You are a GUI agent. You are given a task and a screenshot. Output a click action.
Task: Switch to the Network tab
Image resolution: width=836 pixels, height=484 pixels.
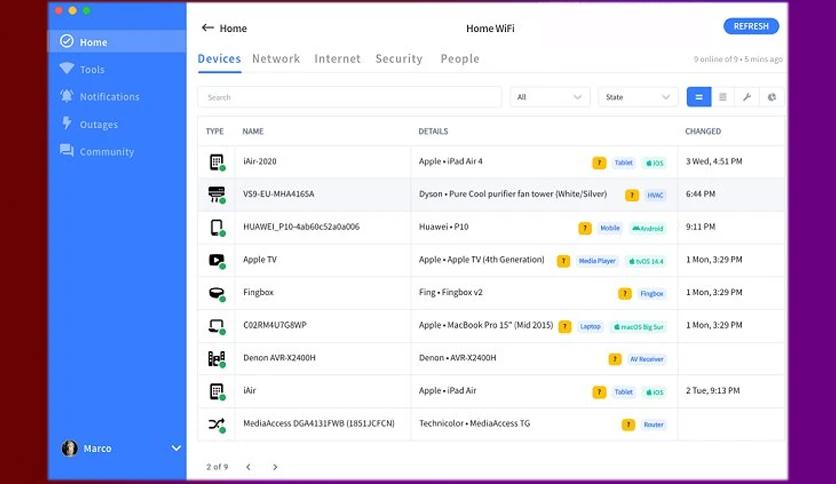pyautogui.click(x=276, y=59)
